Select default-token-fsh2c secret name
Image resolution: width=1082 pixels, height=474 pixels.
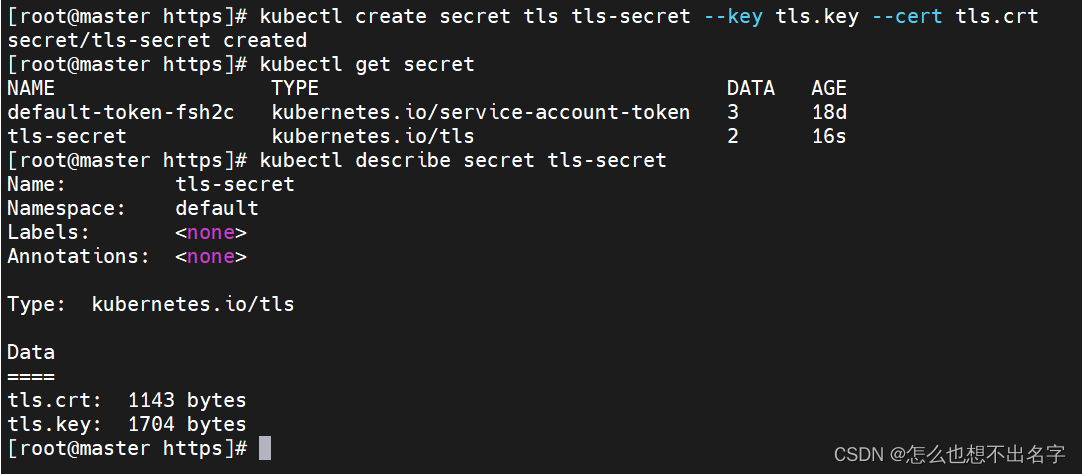tap(121, 112)
